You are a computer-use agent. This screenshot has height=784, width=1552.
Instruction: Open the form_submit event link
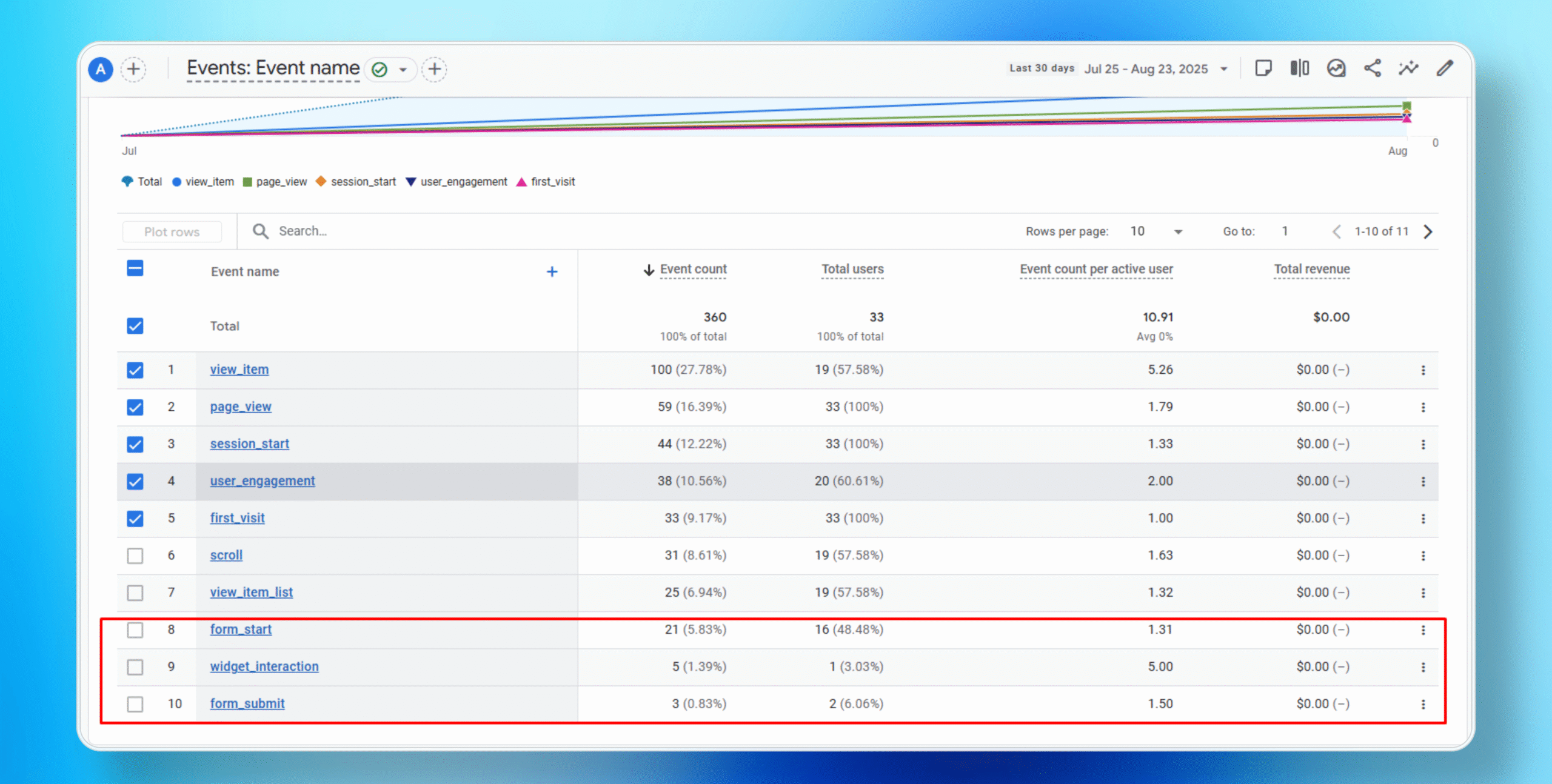247,703
